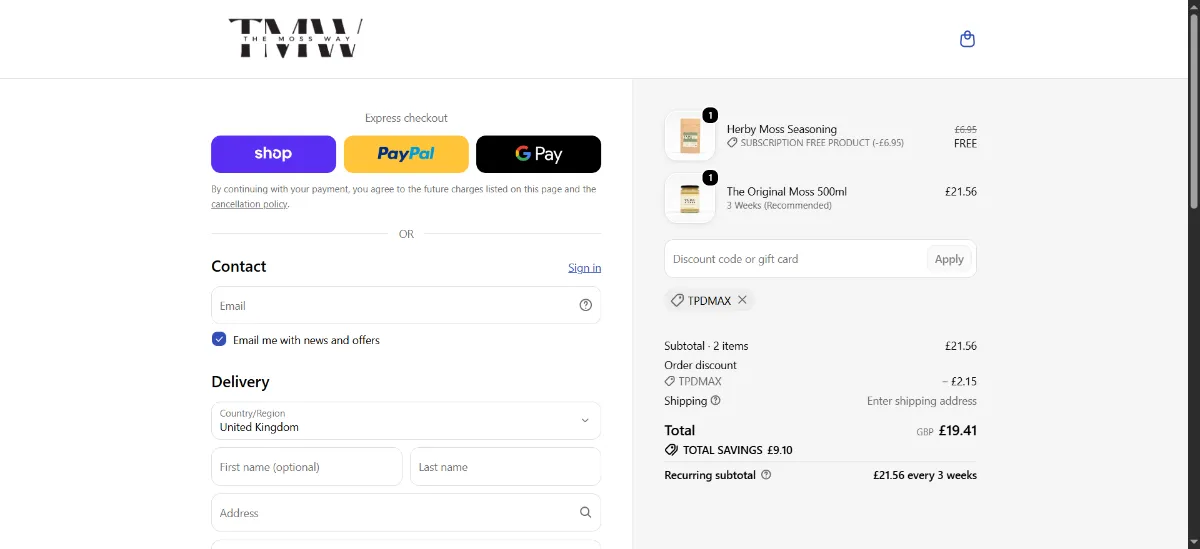Screen dimensions: 1200x549
Task: Click the Subtotal · 2 items label
Action: tap(706, 346)
